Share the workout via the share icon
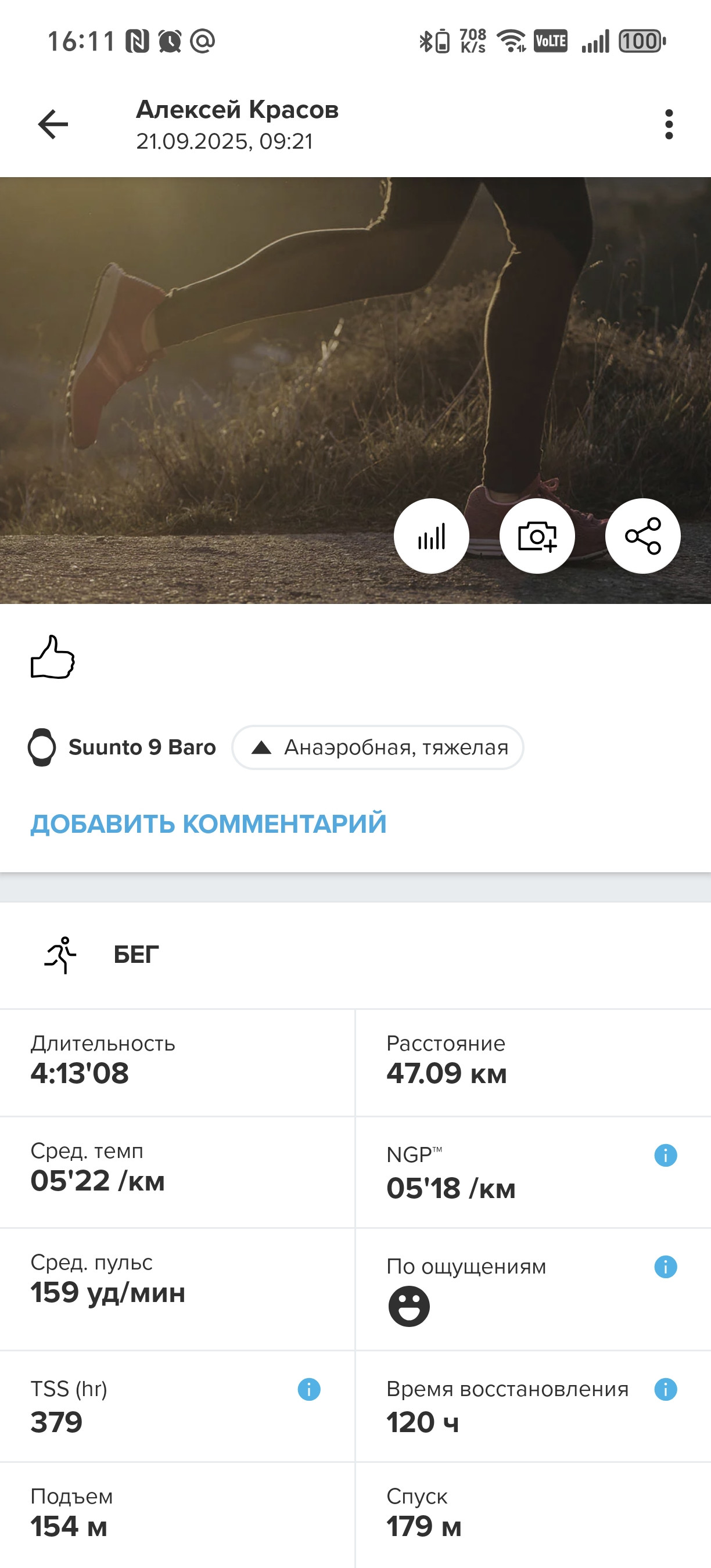 point(643,536)
